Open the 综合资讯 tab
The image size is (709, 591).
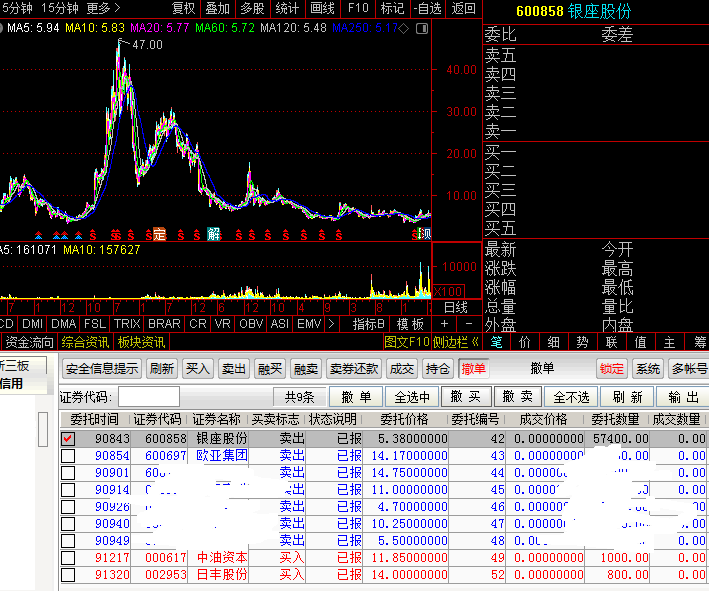(x=85, y=342)
